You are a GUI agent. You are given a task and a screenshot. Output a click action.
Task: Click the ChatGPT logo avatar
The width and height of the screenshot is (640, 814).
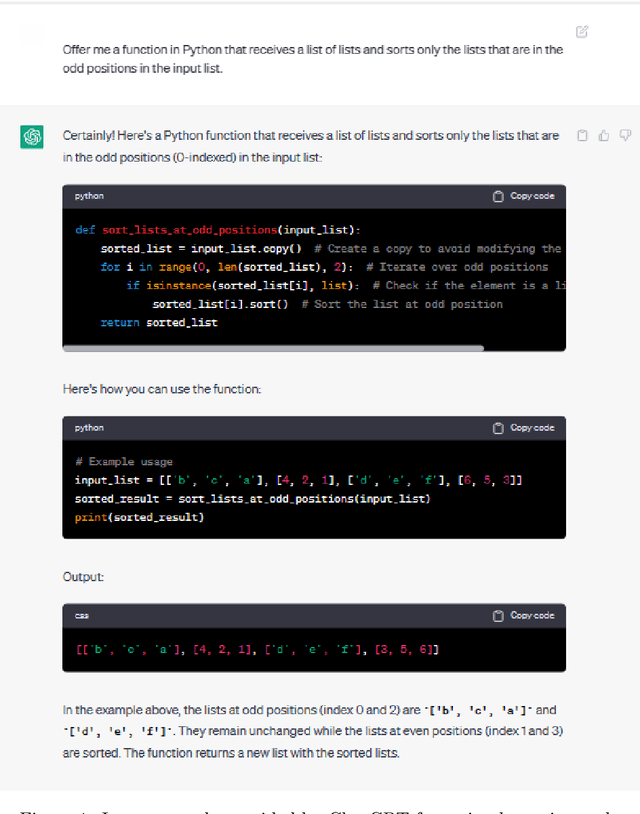32,137
